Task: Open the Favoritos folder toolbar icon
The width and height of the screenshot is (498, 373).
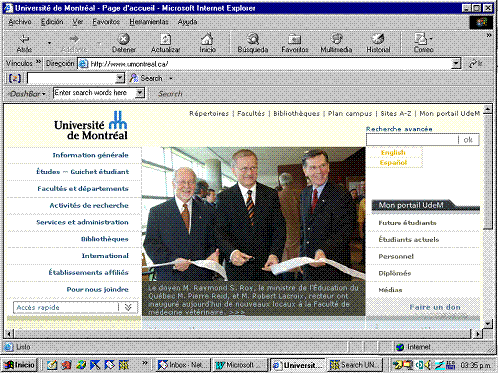Action: click(x=295, y=39)
